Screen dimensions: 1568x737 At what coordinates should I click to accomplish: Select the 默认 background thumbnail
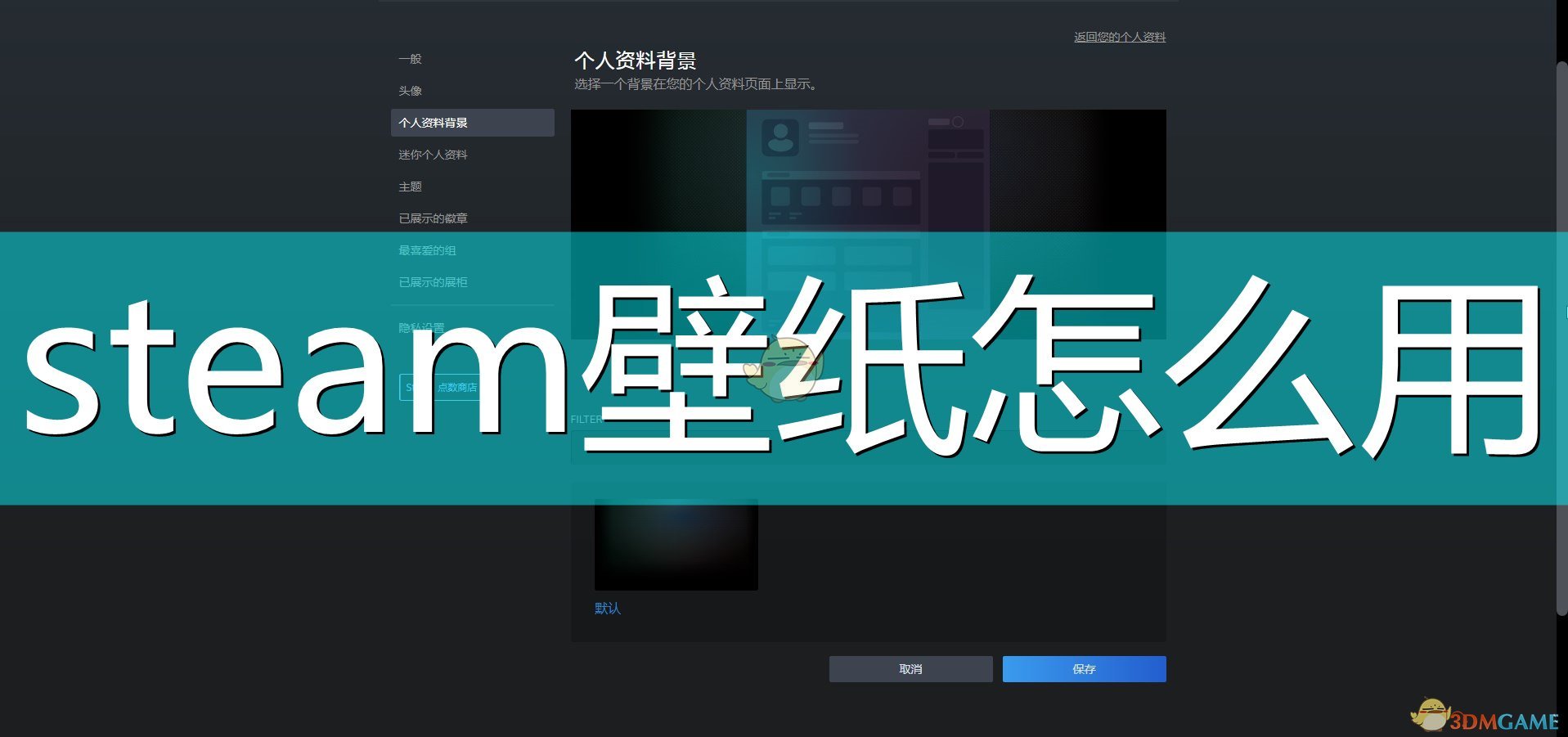pyautogui.click(x=676, y=545)
